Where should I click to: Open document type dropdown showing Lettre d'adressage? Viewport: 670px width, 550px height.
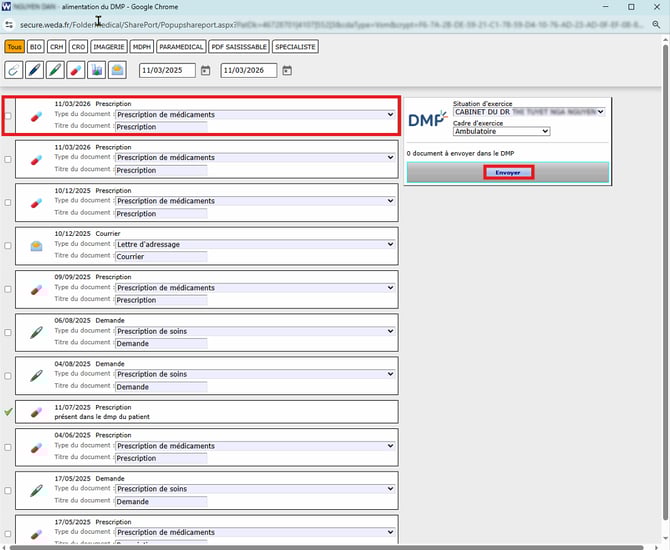point(255,245)
